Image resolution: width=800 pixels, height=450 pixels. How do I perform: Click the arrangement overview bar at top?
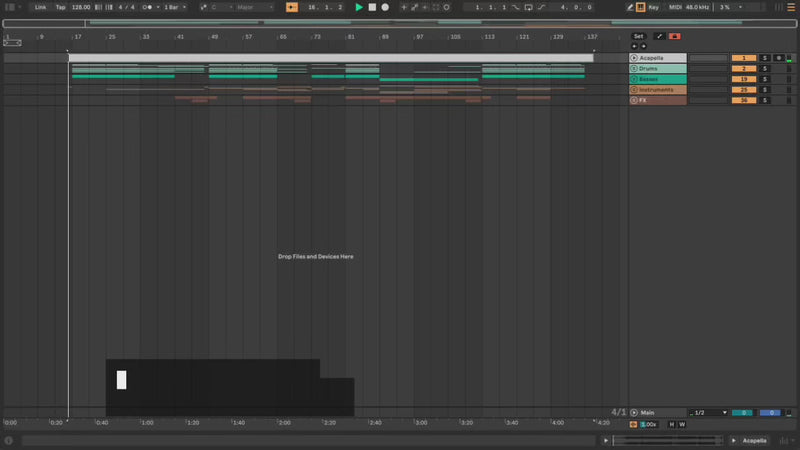[400, 23]
